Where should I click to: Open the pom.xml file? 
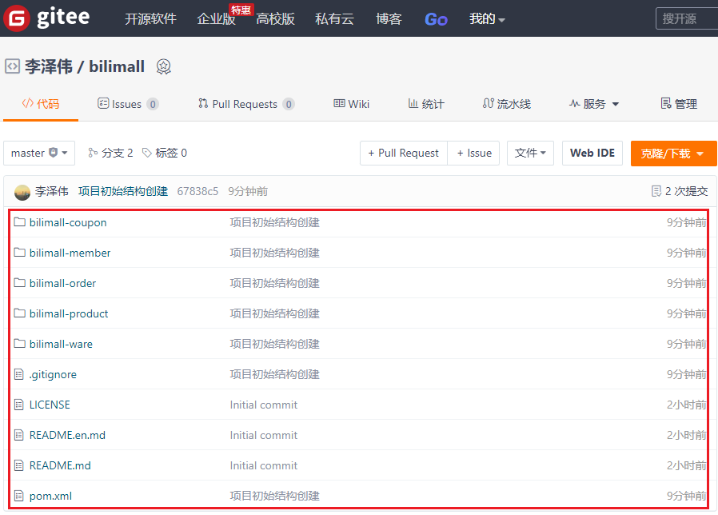pos(50,496)
